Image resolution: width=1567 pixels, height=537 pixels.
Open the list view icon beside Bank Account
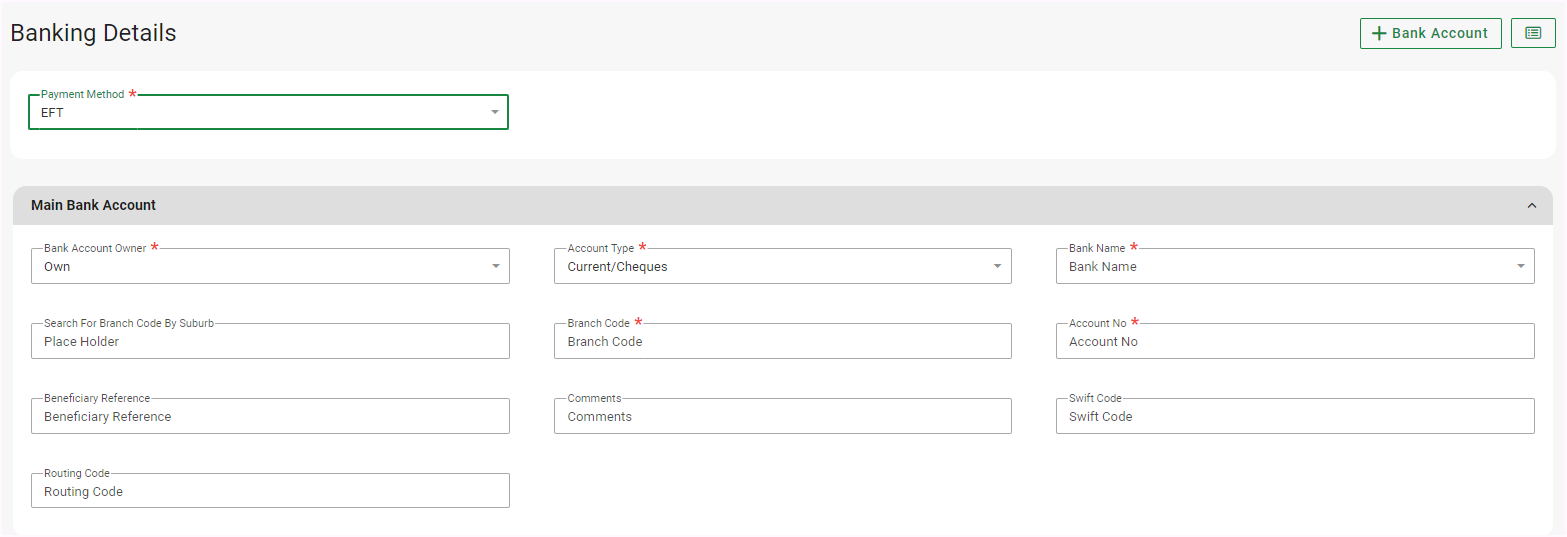(1533, 33)
